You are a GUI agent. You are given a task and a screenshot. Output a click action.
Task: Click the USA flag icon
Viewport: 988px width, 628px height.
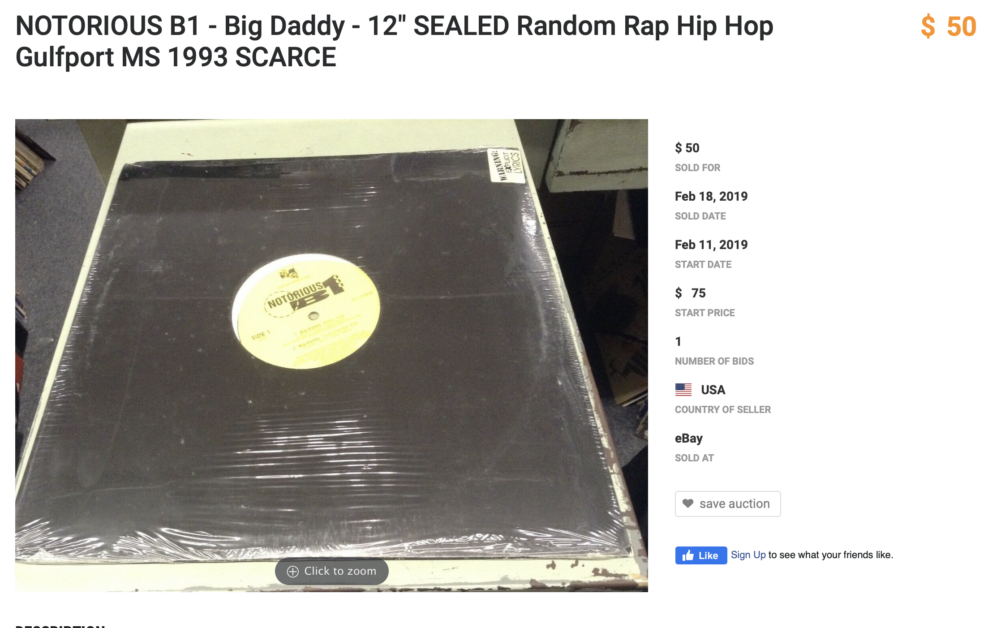(x=684, y=389)
